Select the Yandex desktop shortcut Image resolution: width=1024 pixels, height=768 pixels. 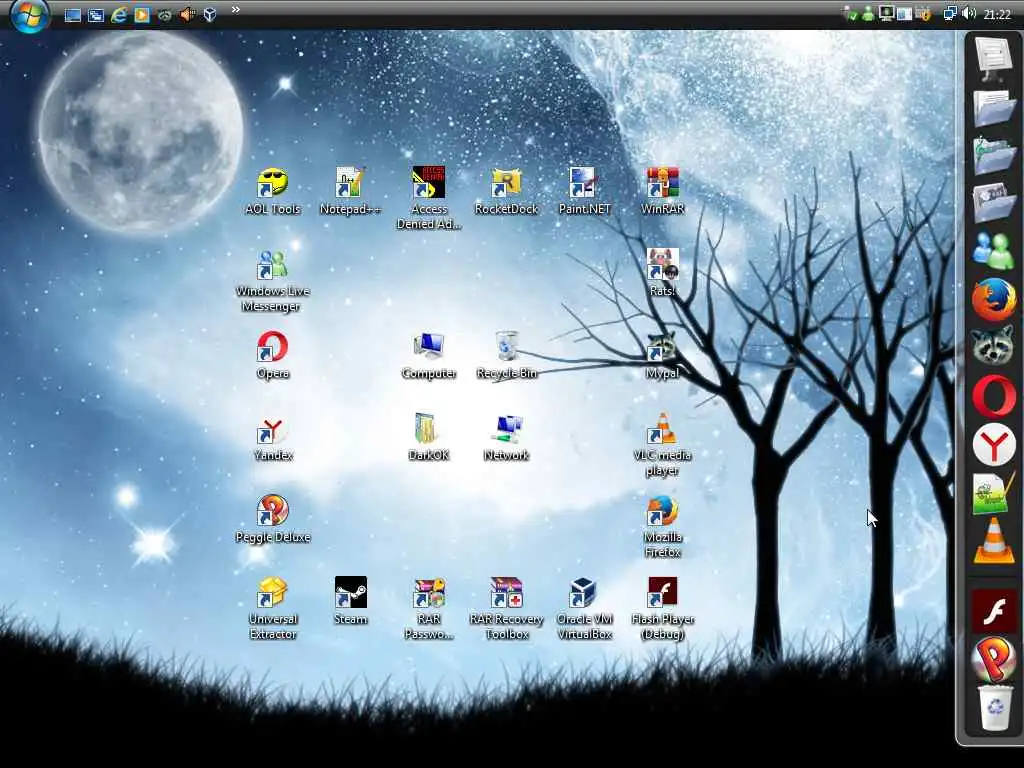click(272, 438)
